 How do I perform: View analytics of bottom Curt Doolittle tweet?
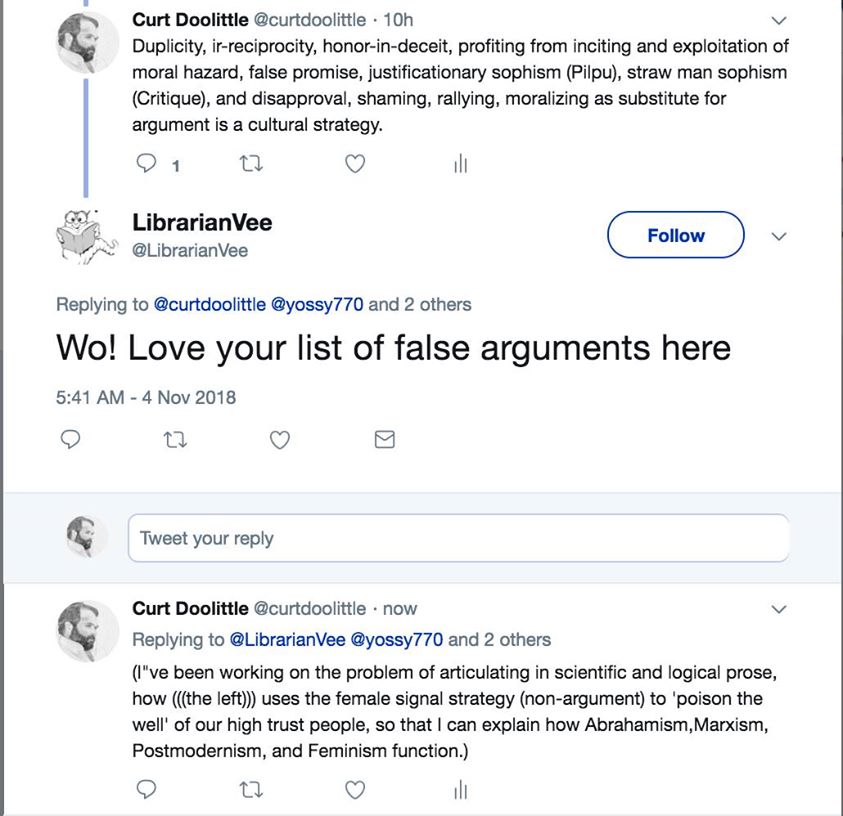[460, 790]
